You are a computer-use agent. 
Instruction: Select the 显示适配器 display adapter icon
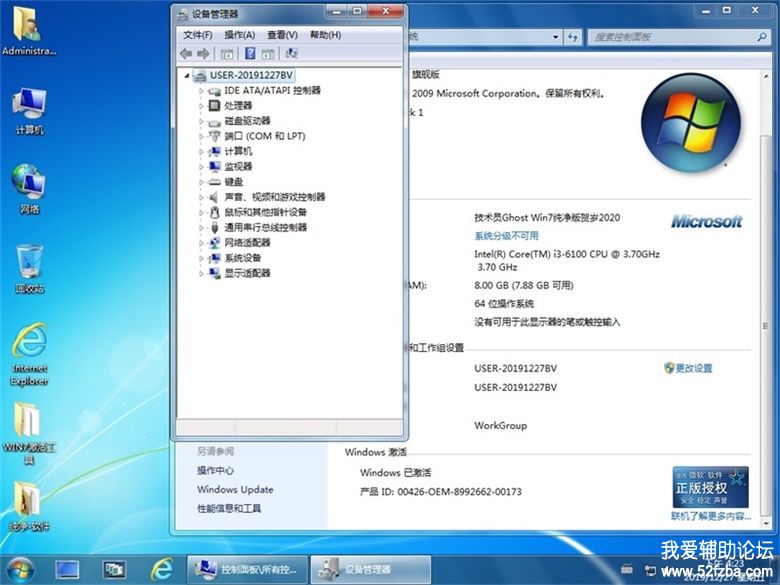click(214, 273)
